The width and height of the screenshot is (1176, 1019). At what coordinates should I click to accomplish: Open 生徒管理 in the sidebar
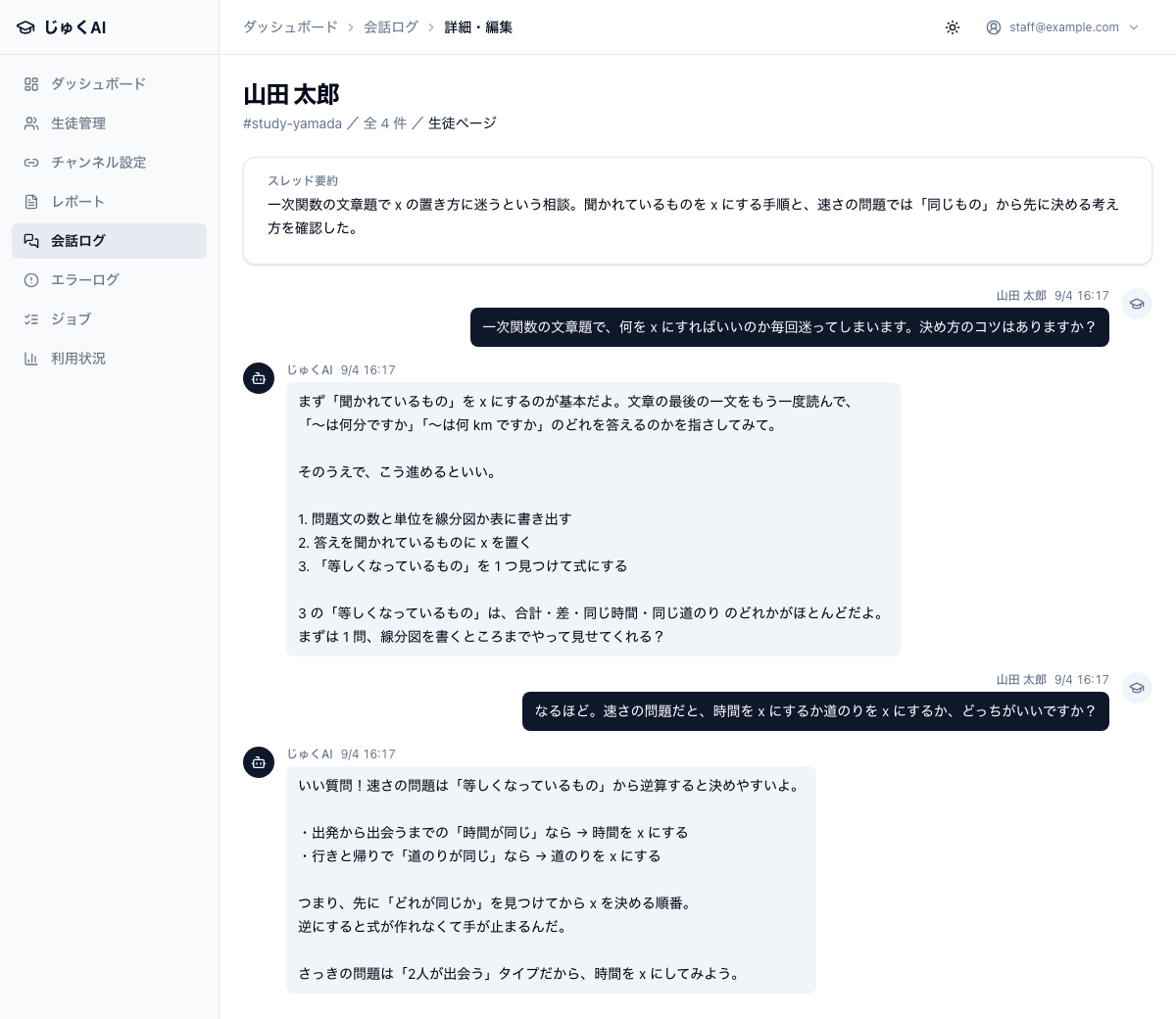coord(109,123)
